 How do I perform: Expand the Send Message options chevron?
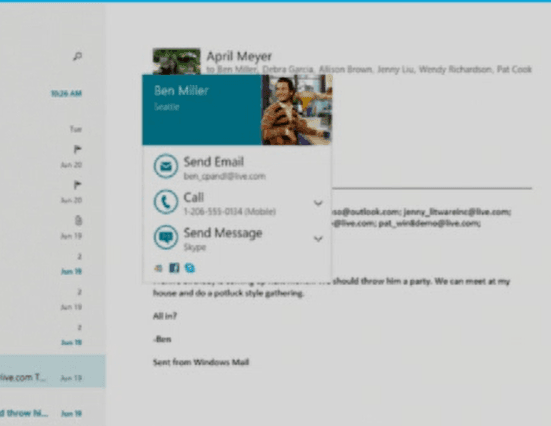(x=318, y=239)
